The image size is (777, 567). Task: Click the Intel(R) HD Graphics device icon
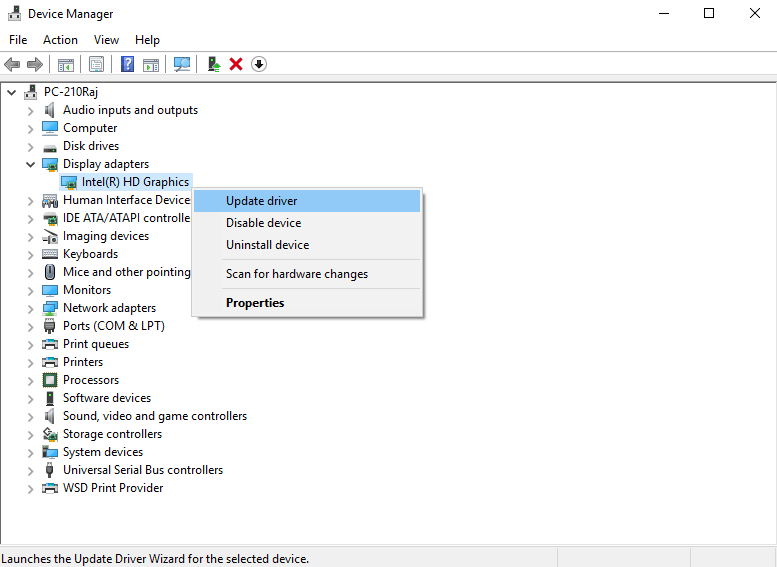[69, 182]
